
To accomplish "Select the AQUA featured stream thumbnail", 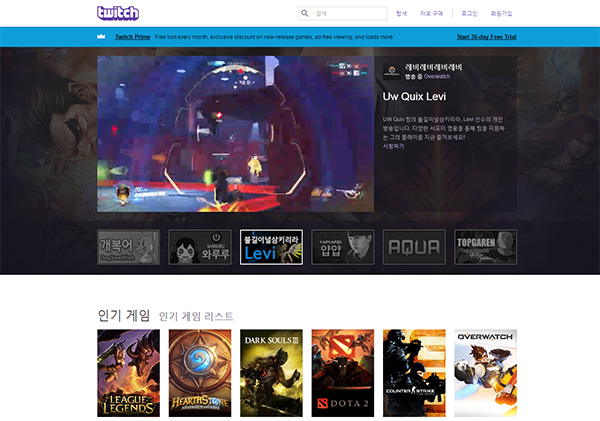I will tap(414, 247).
